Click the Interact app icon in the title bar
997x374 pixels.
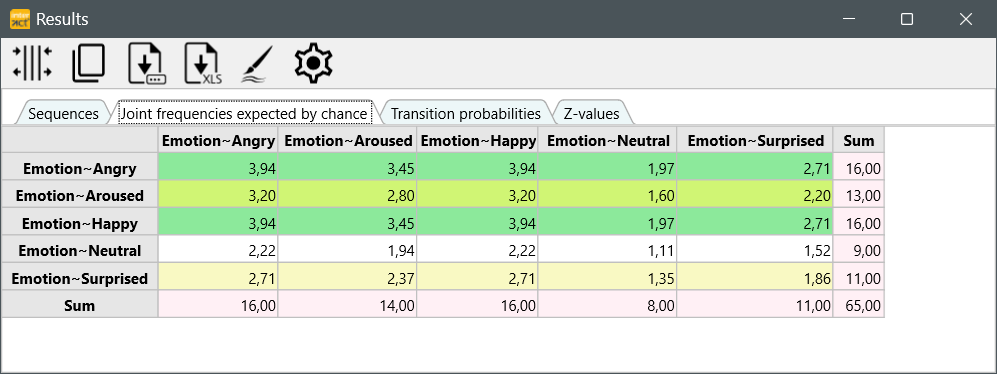(x=20, y=19)
